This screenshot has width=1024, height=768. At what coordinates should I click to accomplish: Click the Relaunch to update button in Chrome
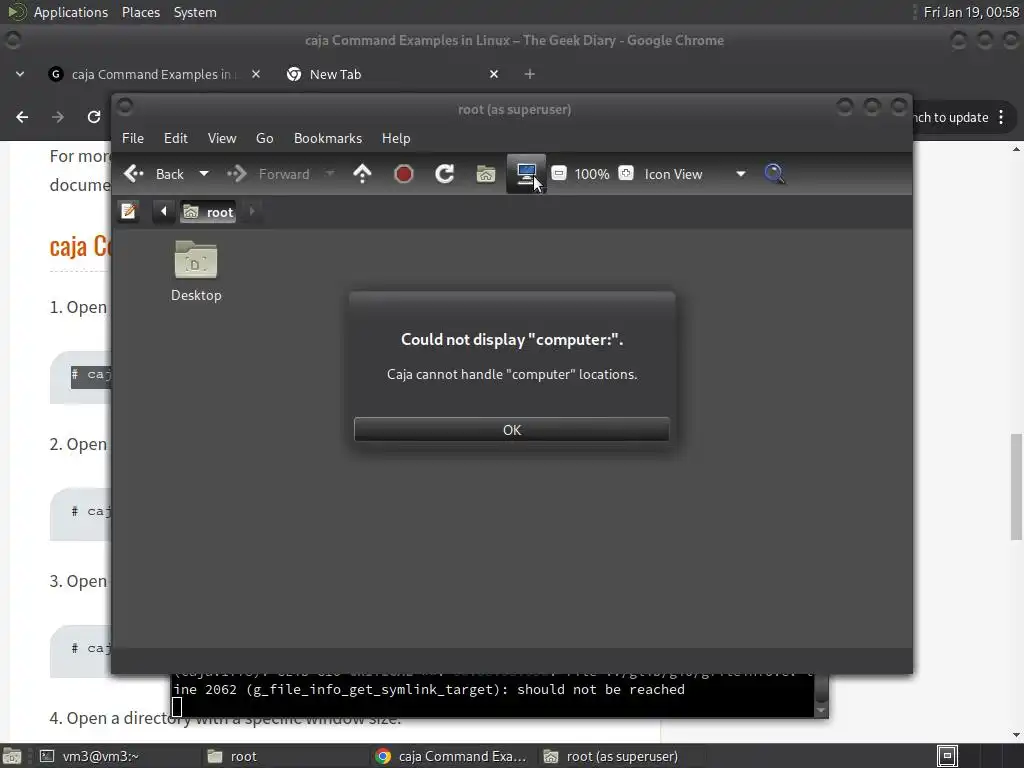pos(950,118)
